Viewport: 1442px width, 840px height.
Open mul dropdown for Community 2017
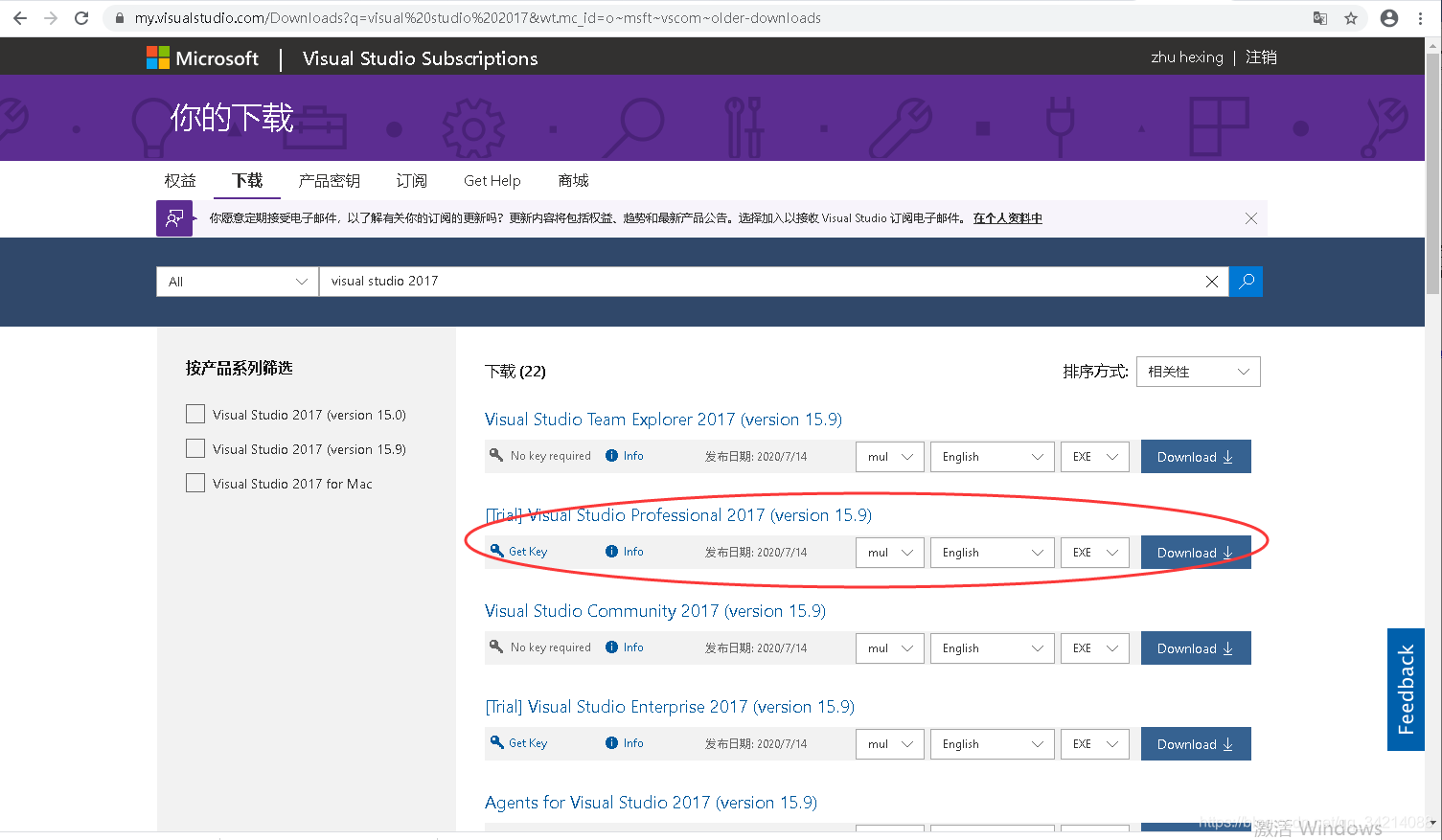point(890,648)
